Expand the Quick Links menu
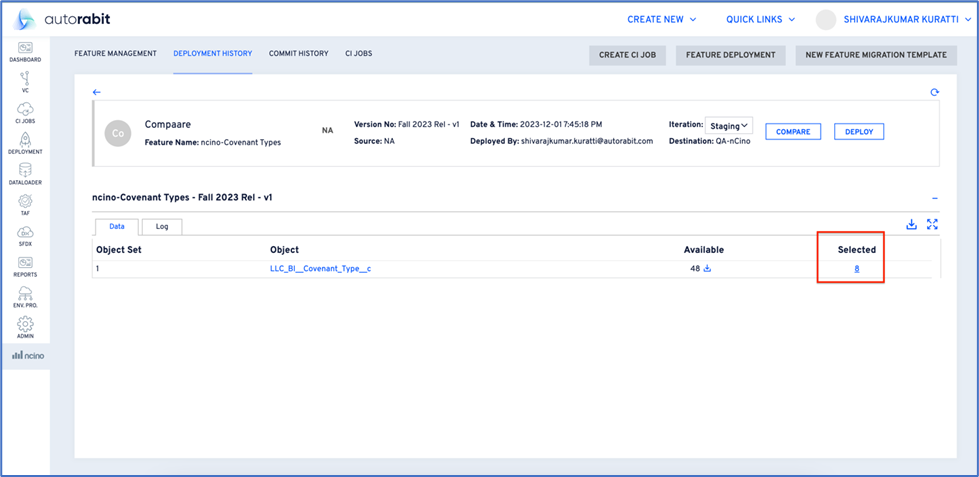This screenshot has width=979, height=477. click(x=760, y=19)
